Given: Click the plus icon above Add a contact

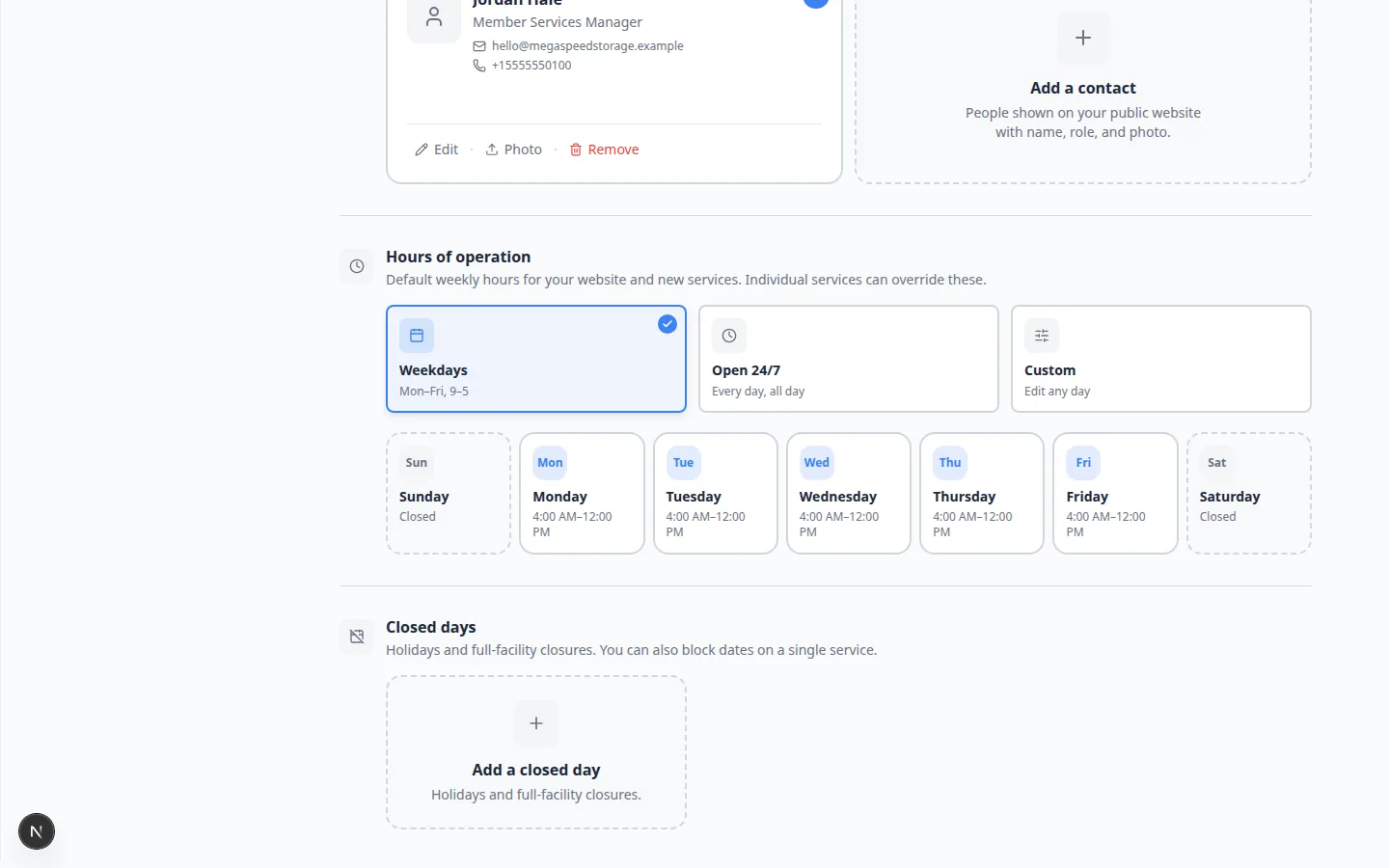Looking at the screenshot, I should click(x=1083, y=38).
